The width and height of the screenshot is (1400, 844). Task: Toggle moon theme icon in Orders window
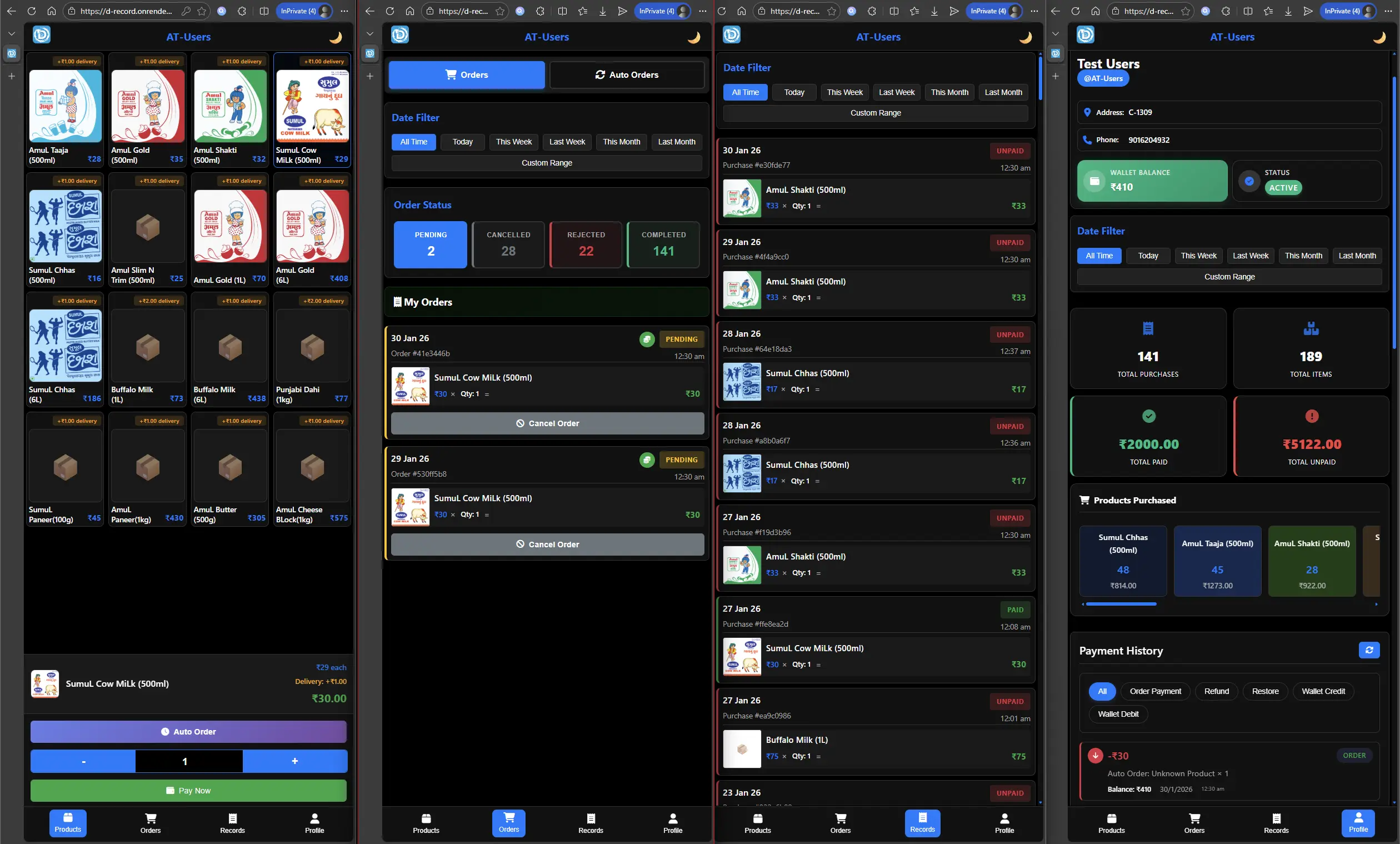694,38
